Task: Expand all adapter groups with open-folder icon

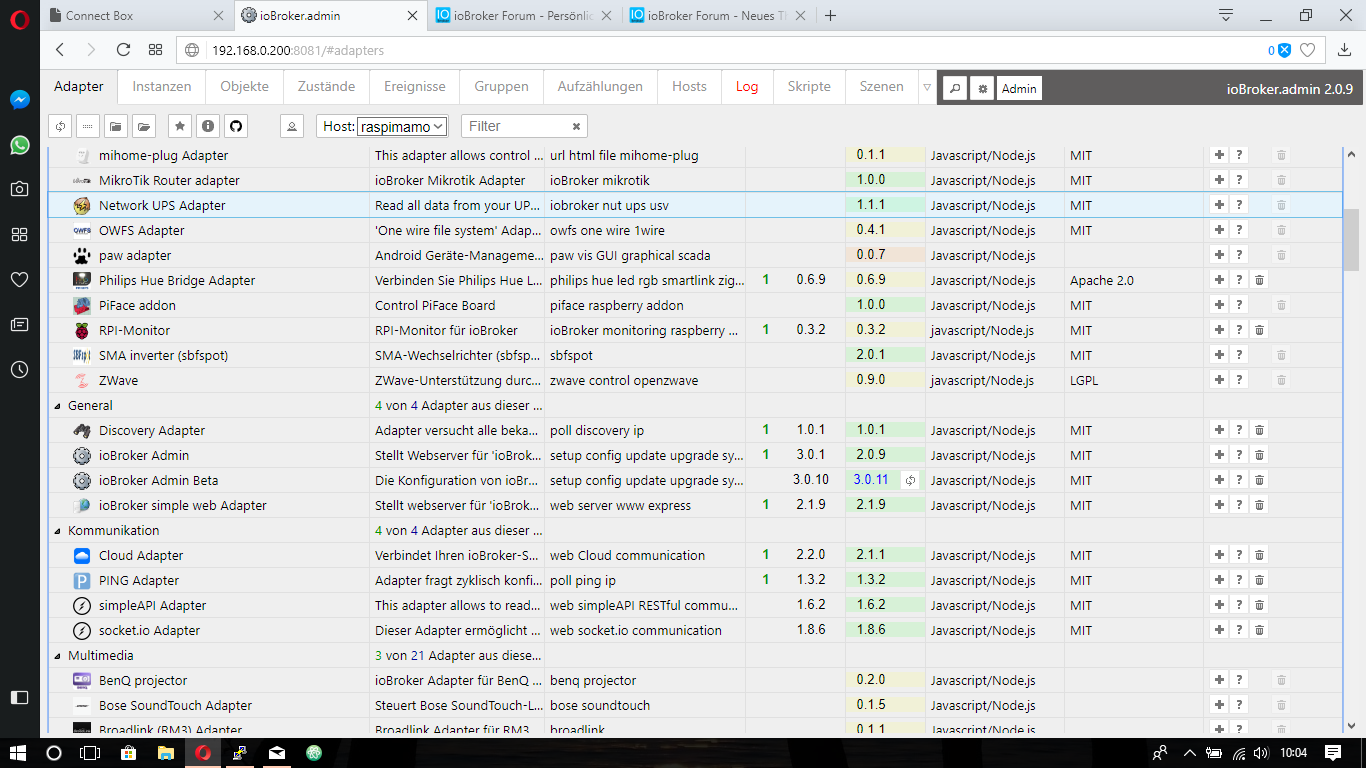Action: 145,126
